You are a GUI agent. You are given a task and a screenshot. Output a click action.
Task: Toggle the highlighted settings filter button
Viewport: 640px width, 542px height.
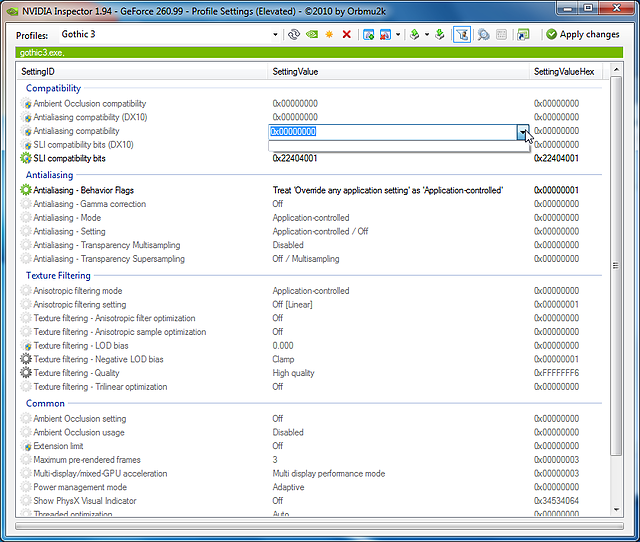coord(462,34)
